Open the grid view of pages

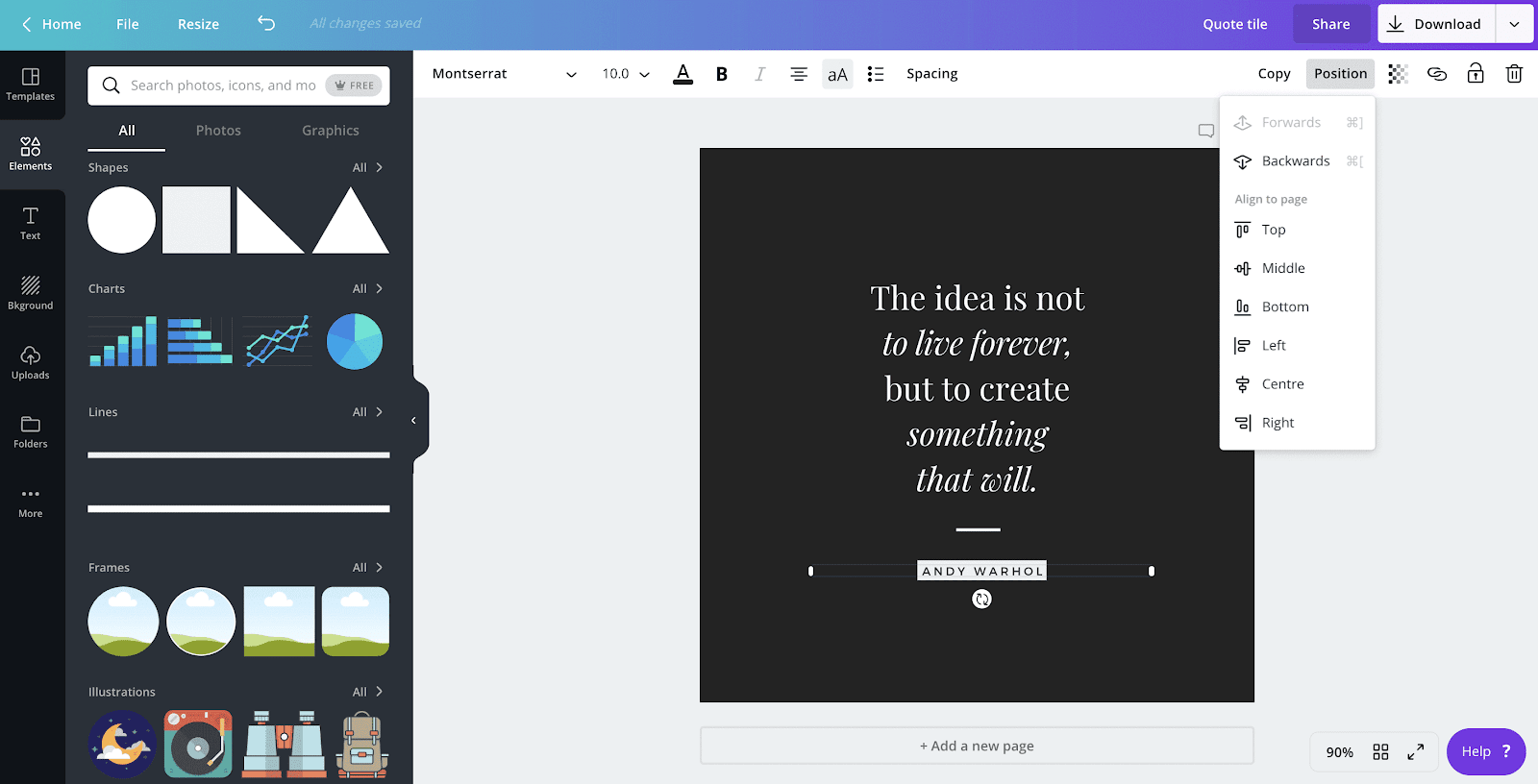point(1380,752)
